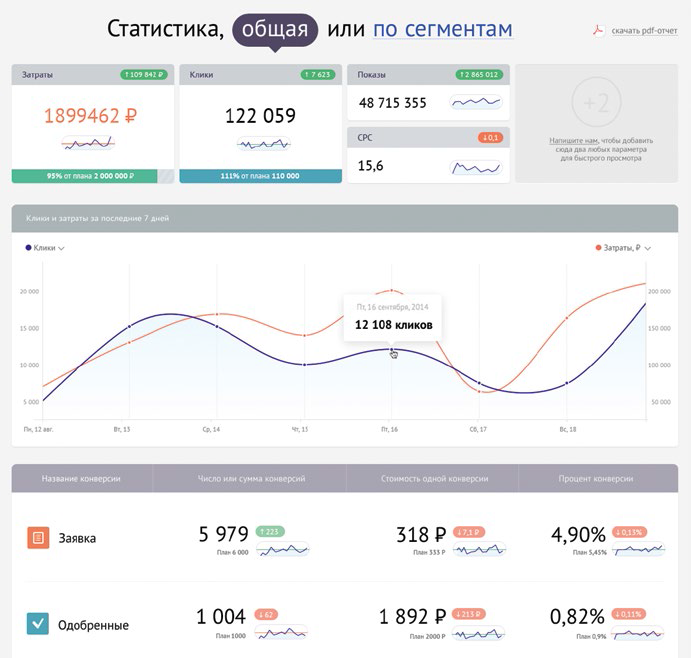Click the Название конверсии column header

click(81, 478)
